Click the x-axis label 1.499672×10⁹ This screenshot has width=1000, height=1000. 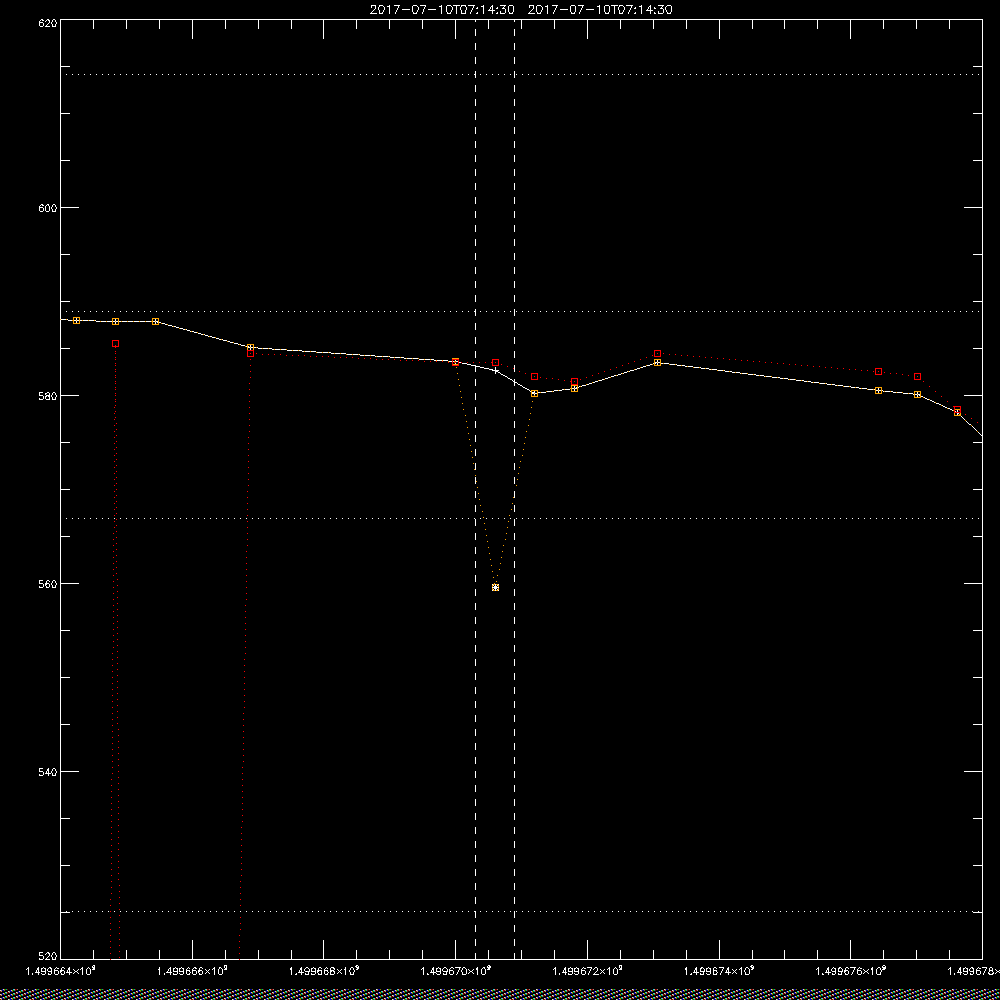[x=588, y=971]
